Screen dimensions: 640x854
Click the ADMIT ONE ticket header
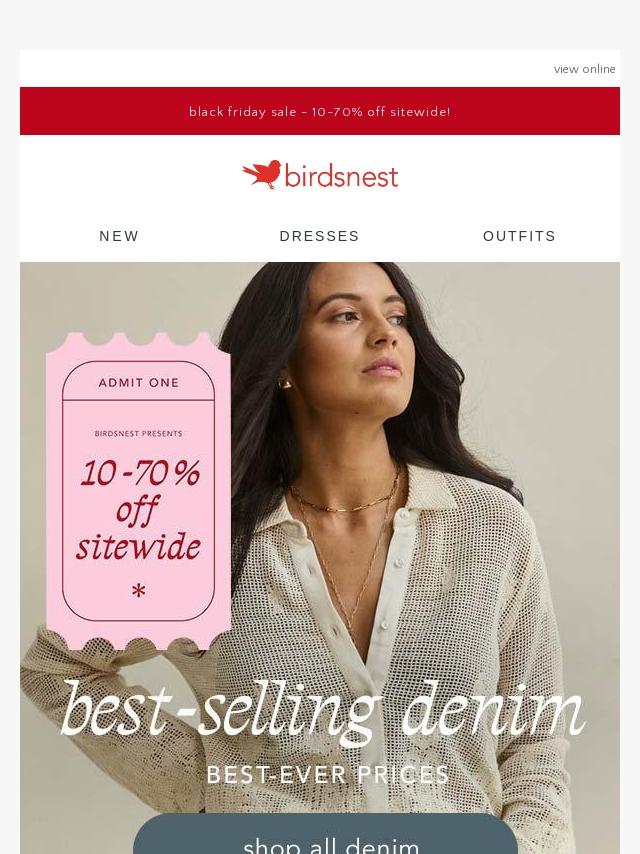pos(138,382)
